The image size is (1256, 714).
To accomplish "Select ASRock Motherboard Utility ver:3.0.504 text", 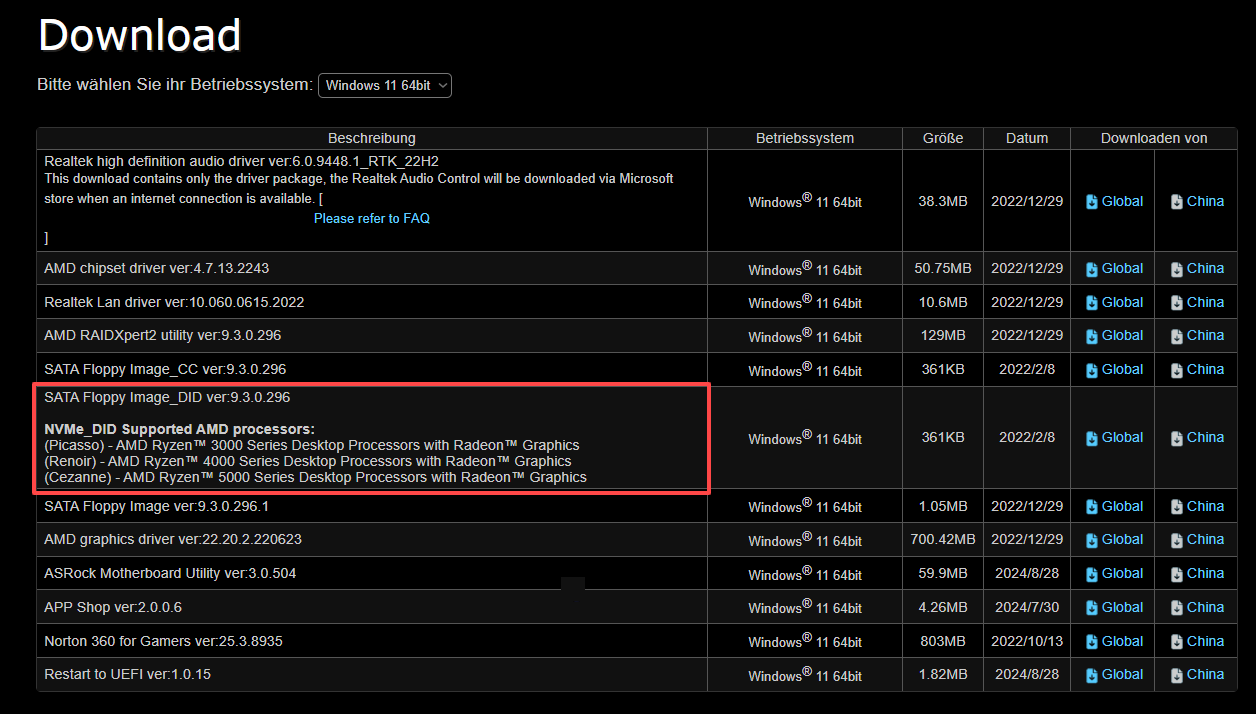I will (x=170, y=573).
